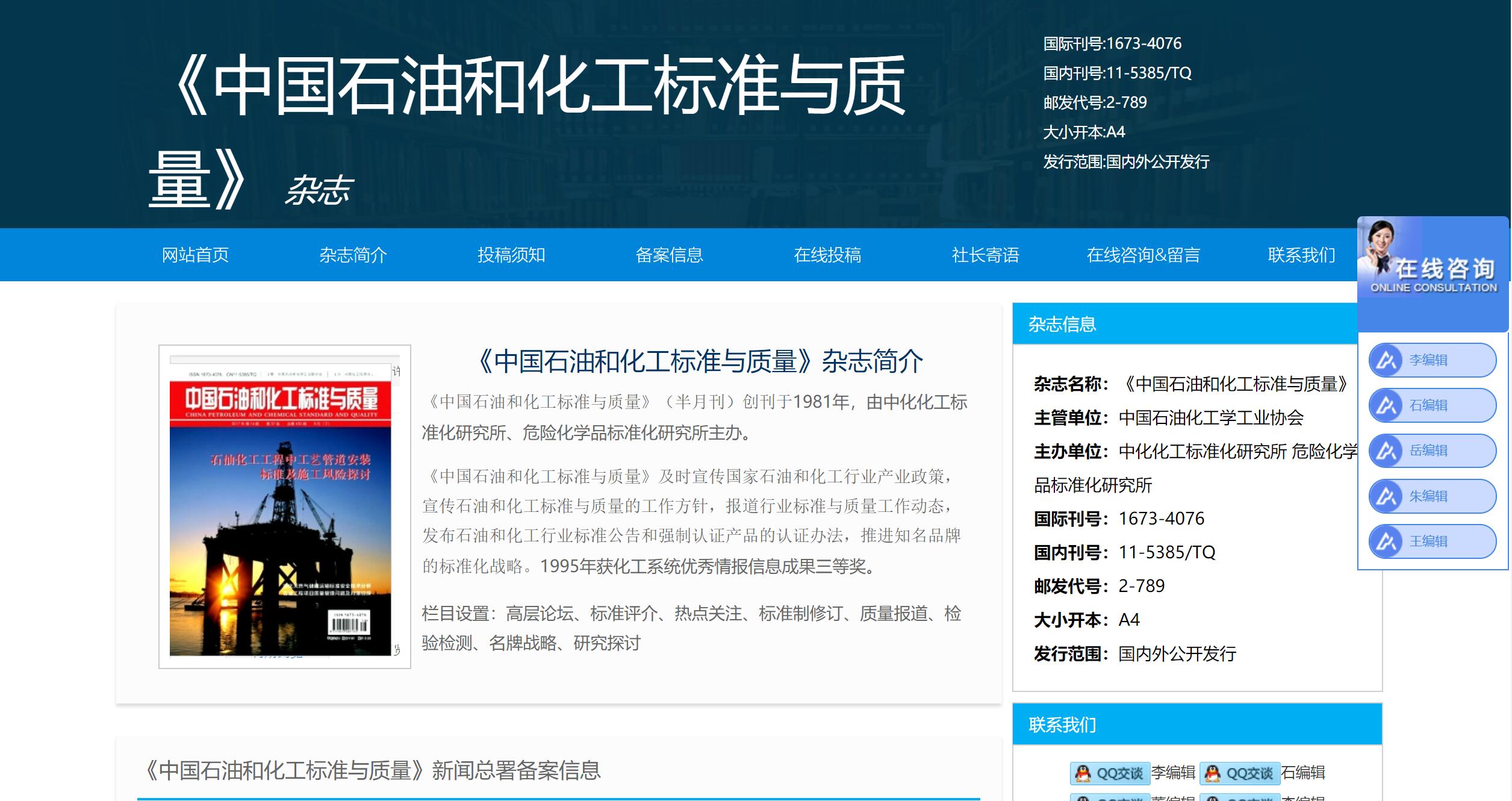The height and width of the screenshot is (801, 1512).
Task: Click the sidebar 国际刊号 value 1673-4076
Action: click(1162, 519)
